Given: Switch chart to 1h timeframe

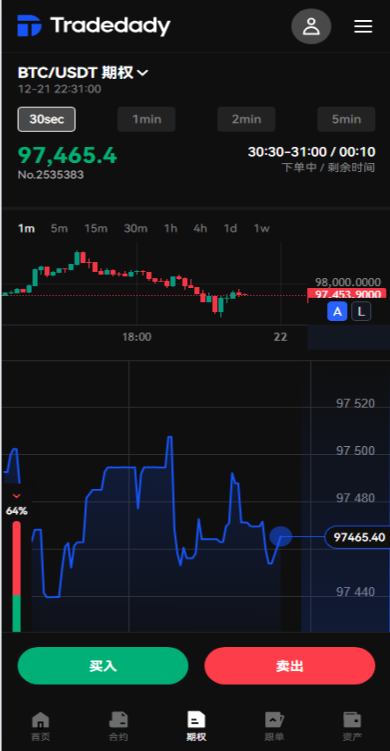Looking at the screenshot, I should click(x=171, y=228).
